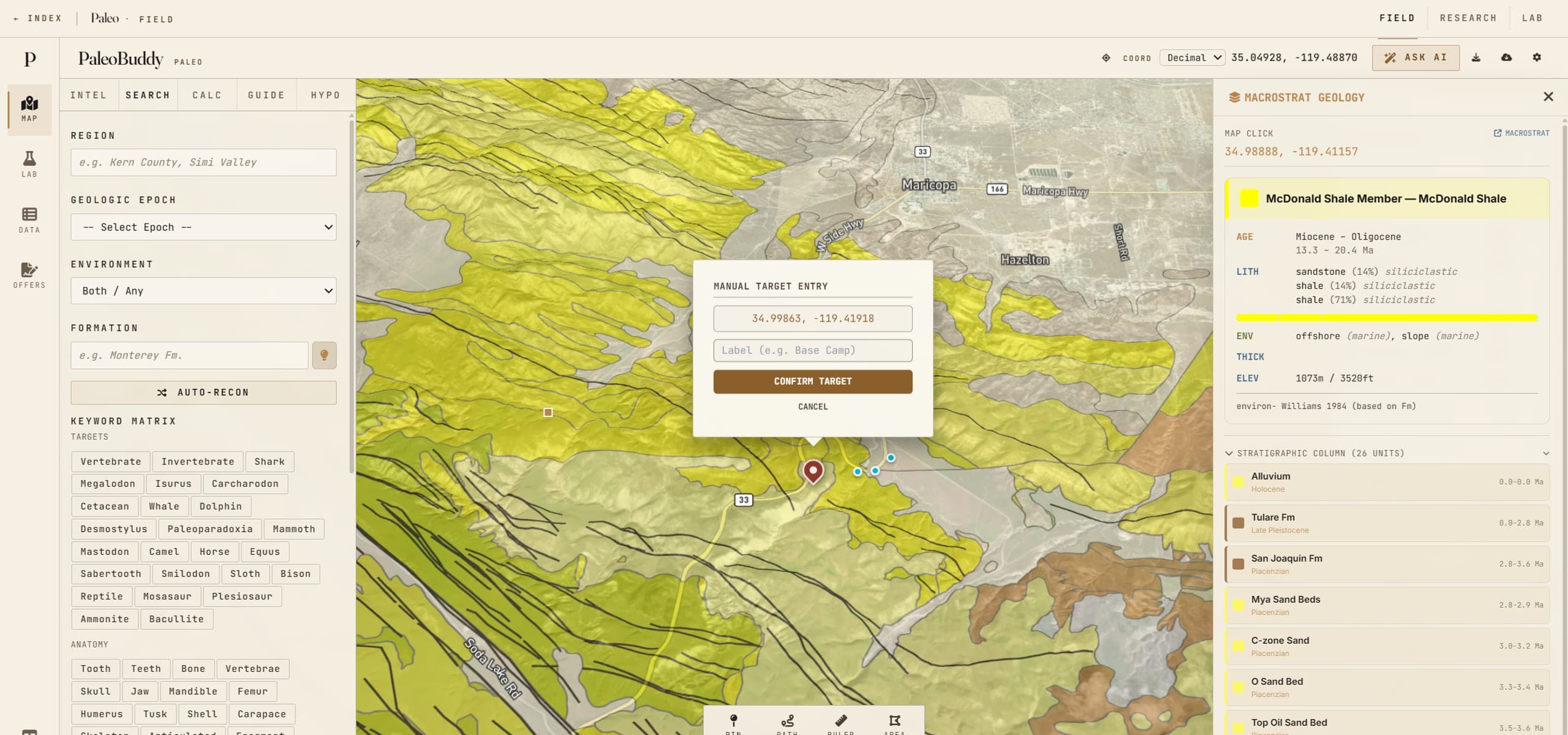Click the brown Tulare Fm color swatch
The height and width of the screenshot is (735, 1568).
pyautogui.click(x=1238, y=523)
